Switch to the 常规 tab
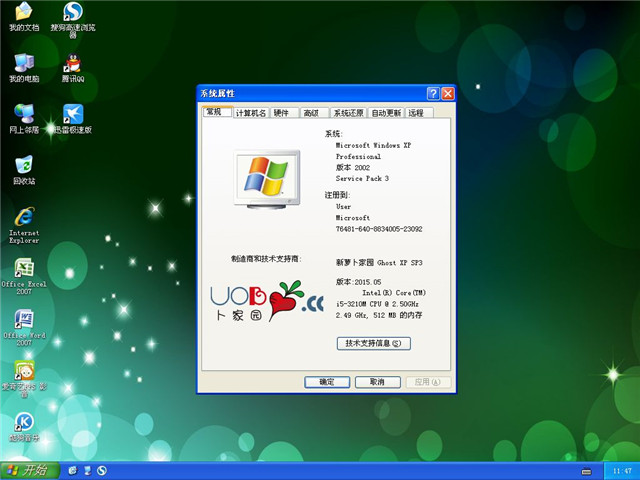 tap(218, 112)
